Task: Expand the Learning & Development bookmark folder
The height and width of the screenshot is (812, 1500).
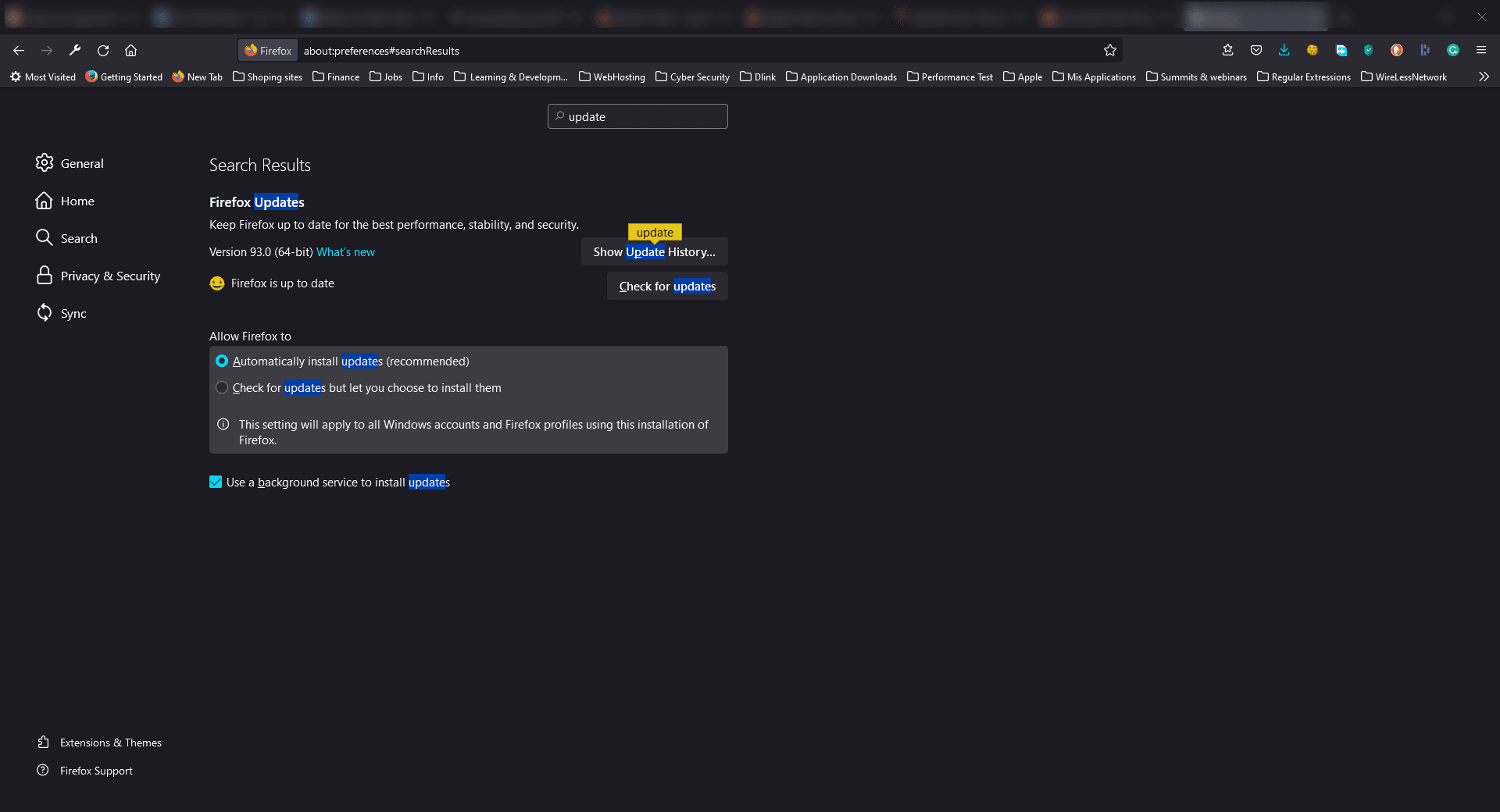Action: pos(511,77)
